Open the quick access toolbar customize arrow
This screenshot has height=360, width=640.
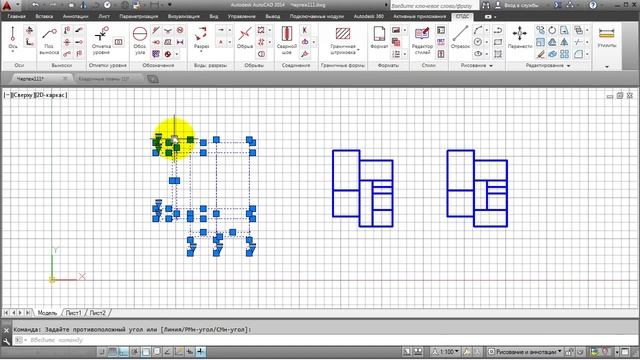[170, 5]
